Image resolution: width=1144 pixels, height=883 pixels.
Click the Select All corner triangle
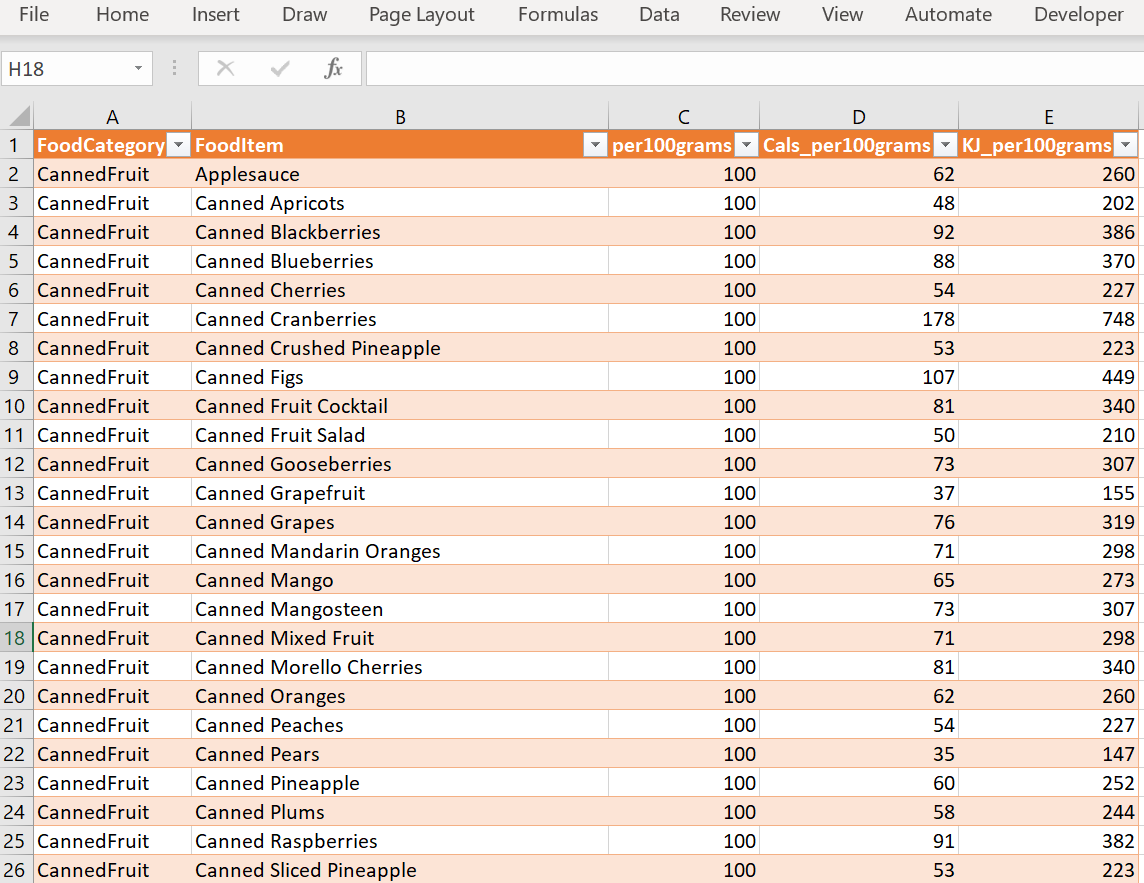click(x=19, y=116)
